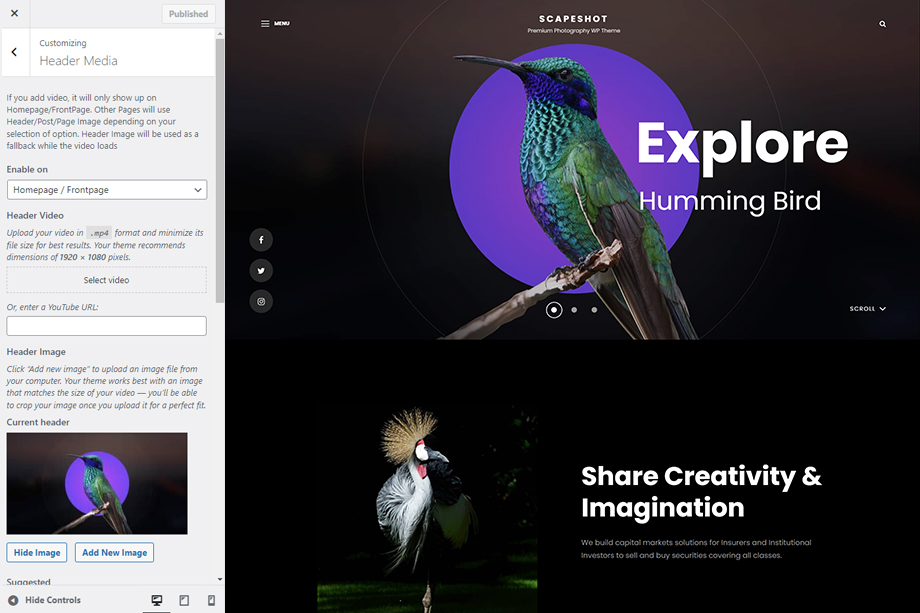Open the Facebook social icon link

tap(261, 240)
